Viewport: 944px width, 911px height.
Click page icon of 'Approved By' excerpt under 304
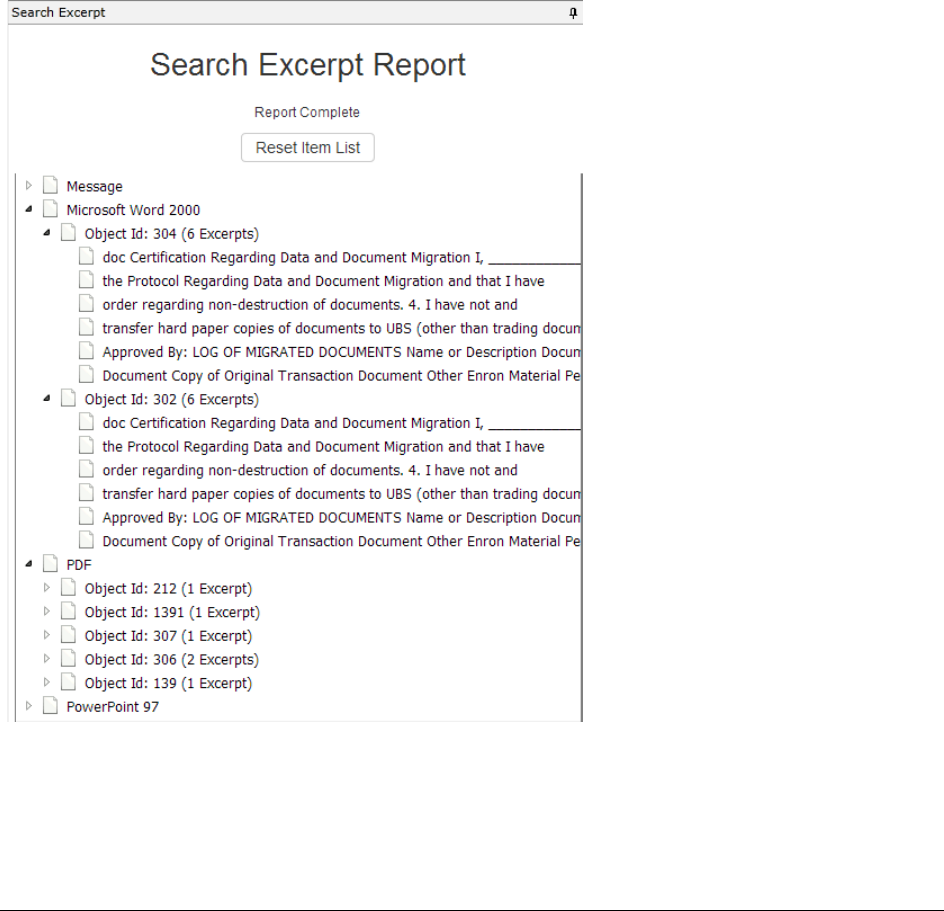coord(87,351)
